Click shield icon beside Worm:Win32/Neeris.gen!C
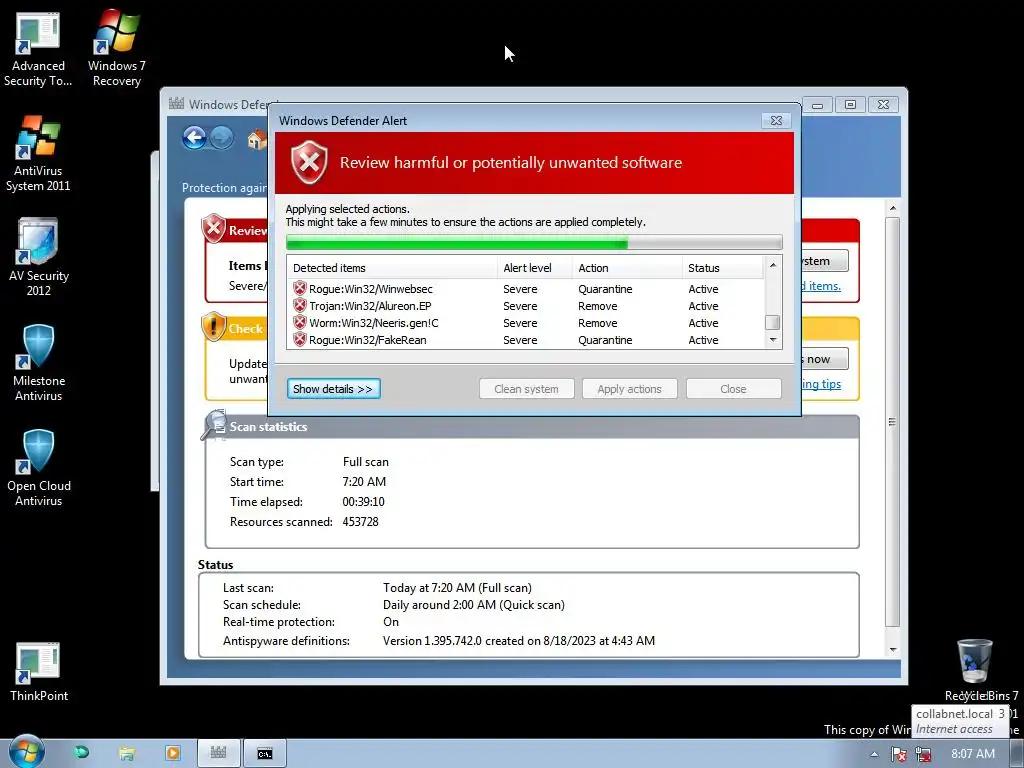1024x768 pixels. pos(300,322)
